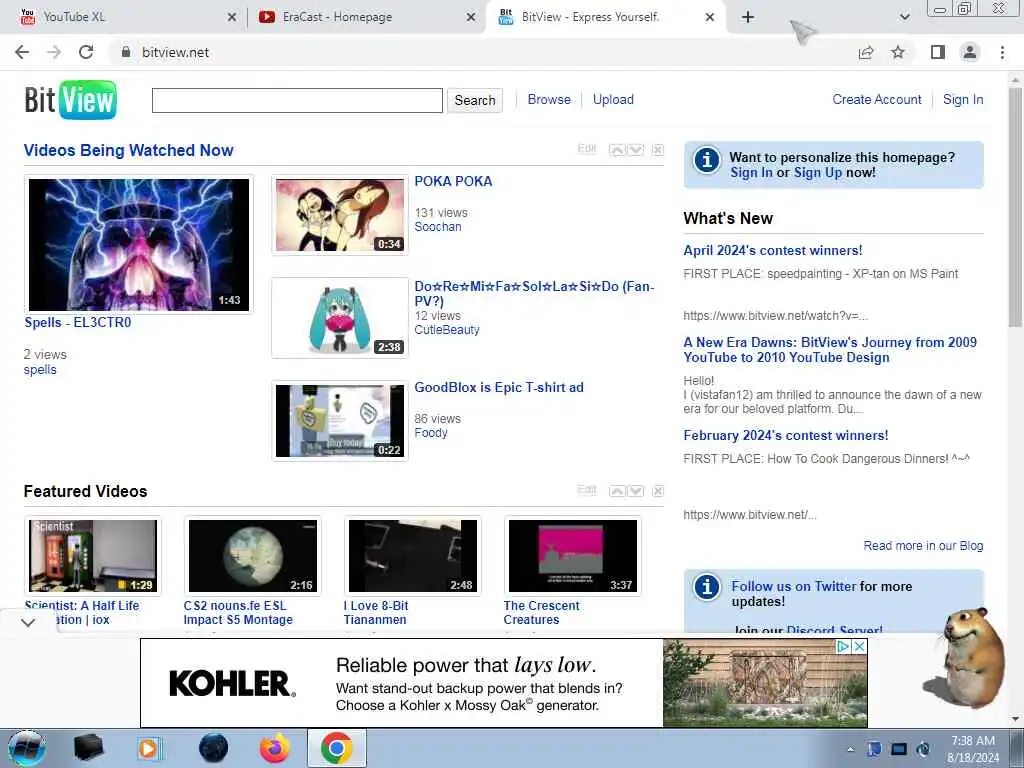Edit the Videos Being Watched Now module
Viewport: 1024px width, 768px height.
587,149
